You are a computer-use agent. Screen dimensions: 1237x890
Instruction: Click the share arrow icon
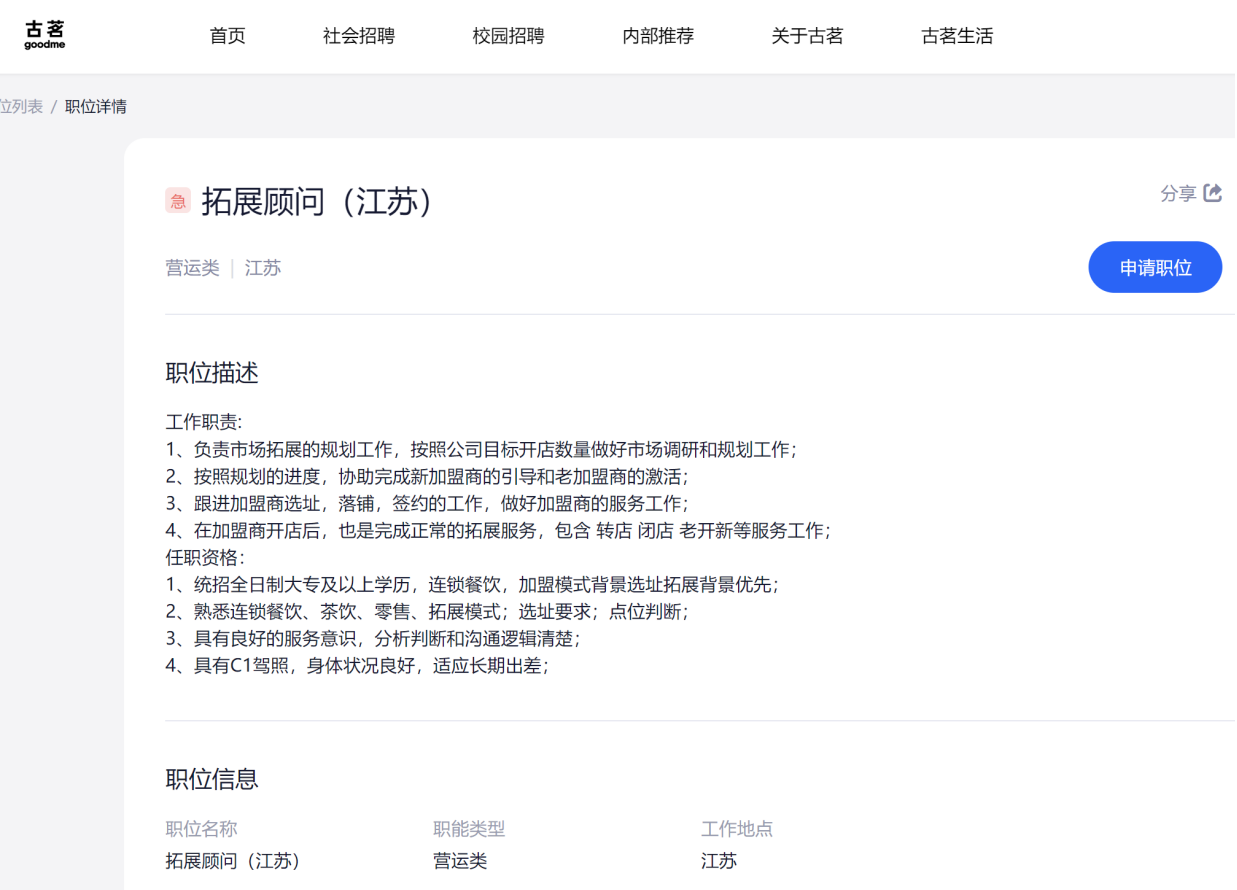1213,193
